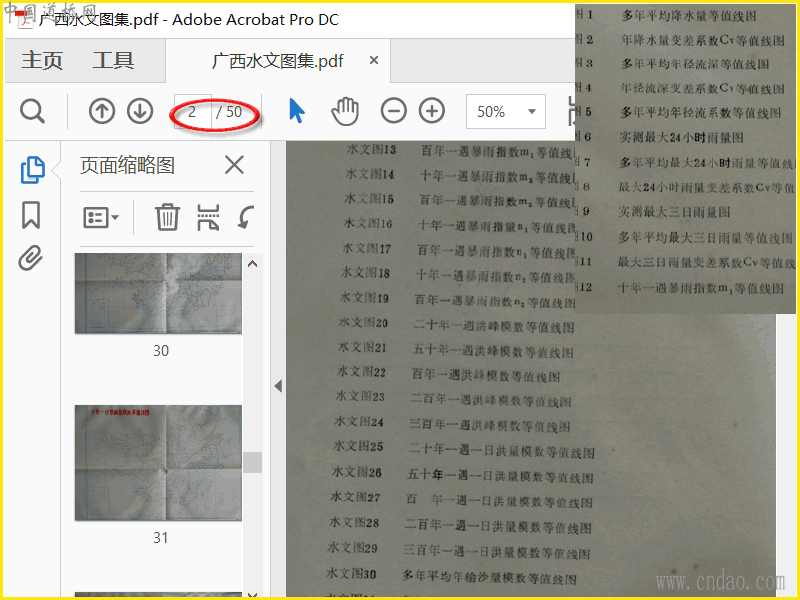The image size is (800, 600).
Task: Select page 31 thumbnail
Action: (x=158, y=463)
